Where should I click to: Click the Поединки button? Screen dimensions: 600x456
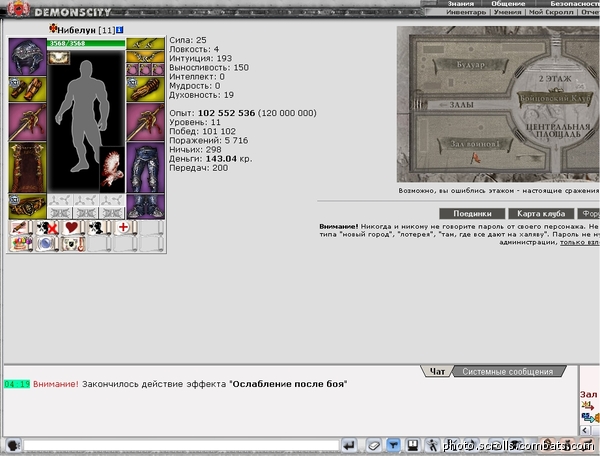pos(472,213)
